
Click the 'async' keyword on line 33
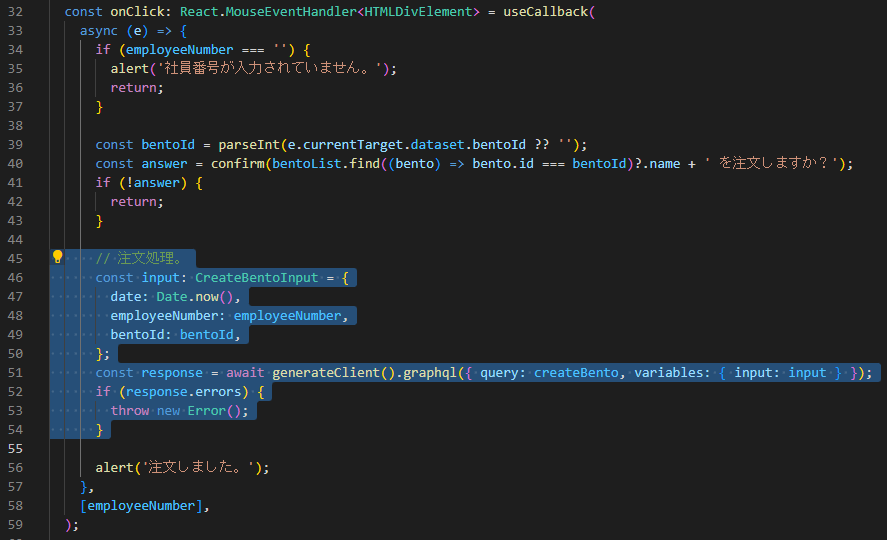[98, 31]
